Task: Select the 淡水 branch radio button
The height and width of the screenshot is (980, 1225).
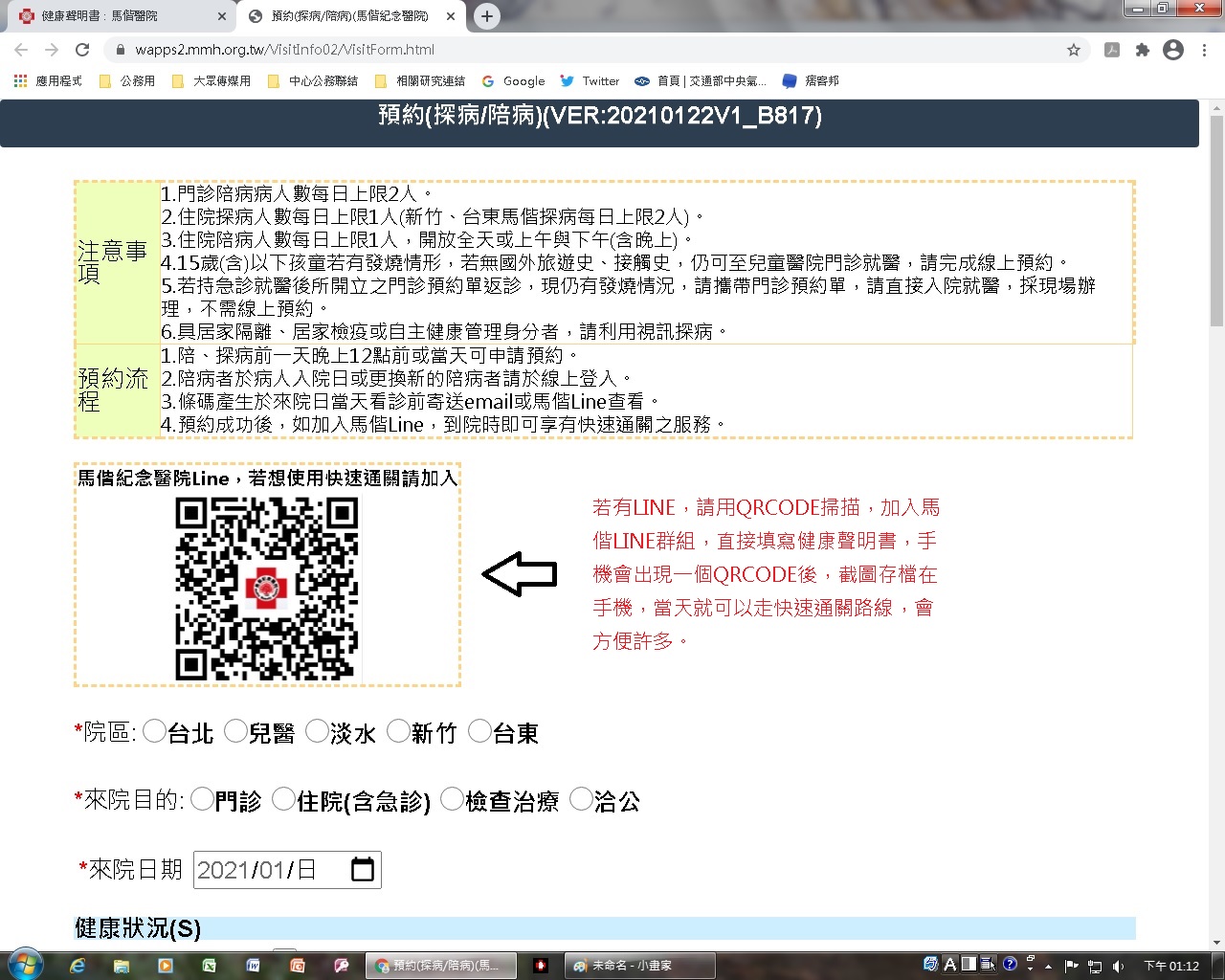Action: (317, 732)
